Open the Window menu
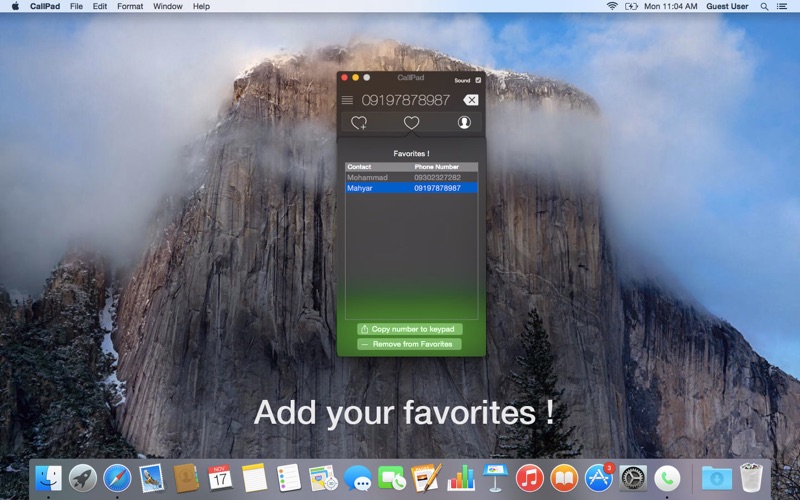The width and height of the screenshot is (800, 500). click(x=168, y=6)
